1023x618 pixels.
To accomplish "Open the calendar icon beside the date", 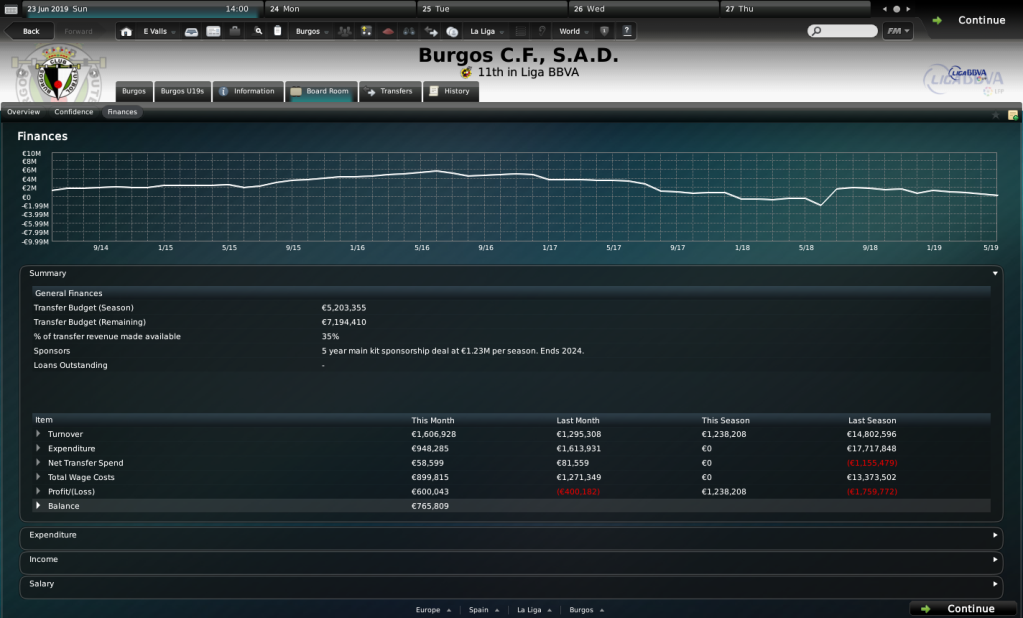I will [11, 9].
